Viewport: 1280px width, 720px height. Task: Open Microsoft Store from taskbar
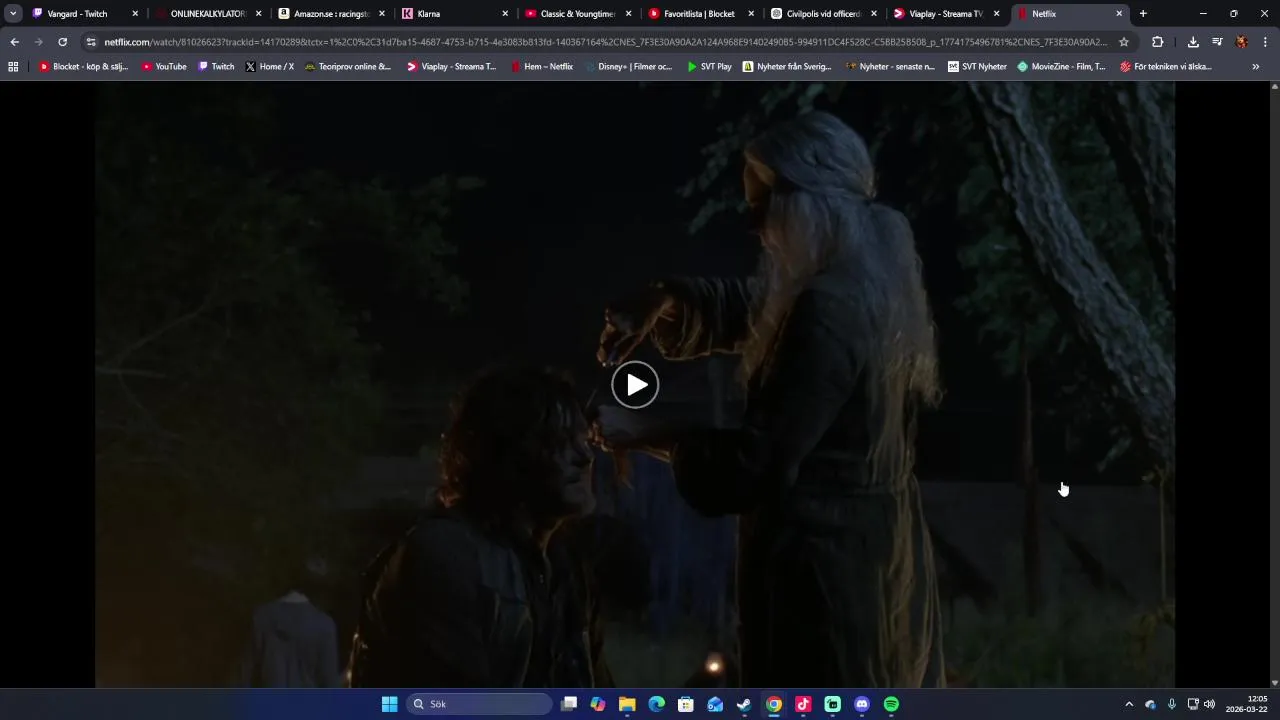[x=686, y=704]
